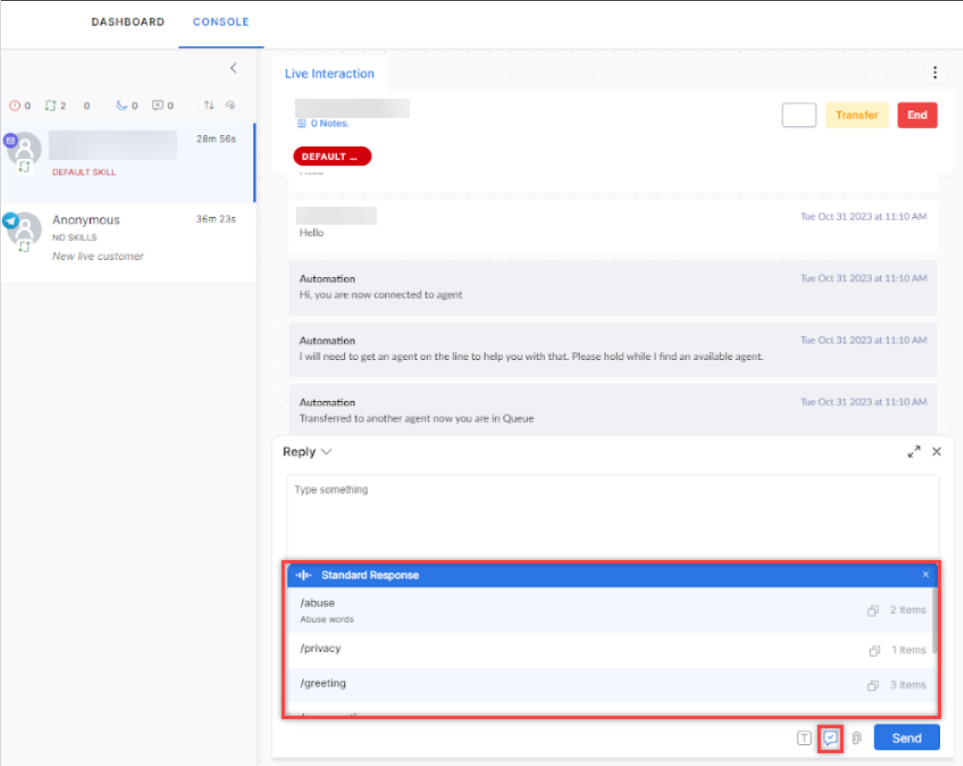Click the Standard Response list scrollbar
This screenshot has height=766, width=963.
click(934, 625)
